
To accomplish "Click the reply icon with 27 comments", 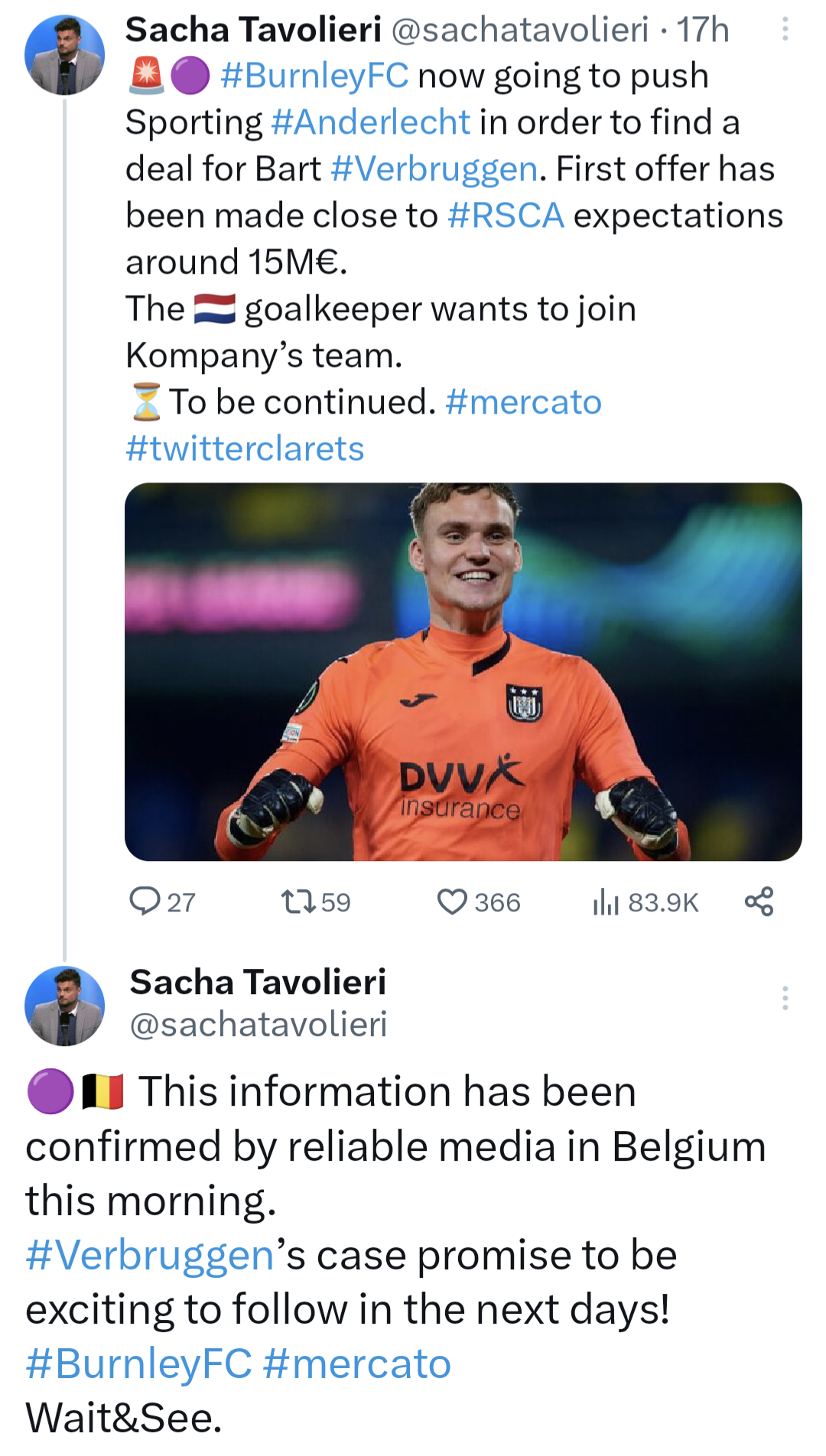I will pyautogui.click(x=145, y=902).
